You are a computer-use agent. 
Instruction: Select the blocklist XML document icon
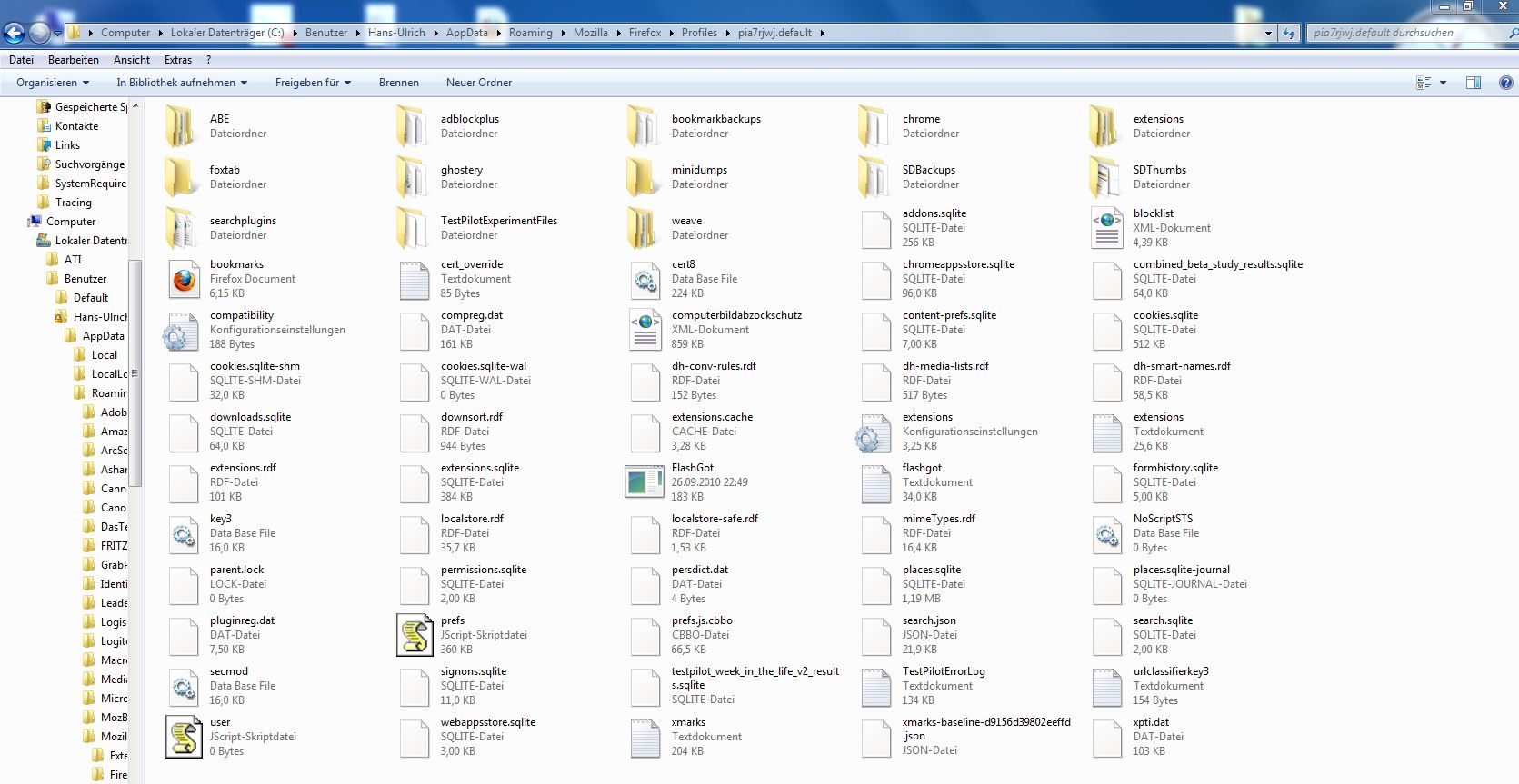(1107, 228)
